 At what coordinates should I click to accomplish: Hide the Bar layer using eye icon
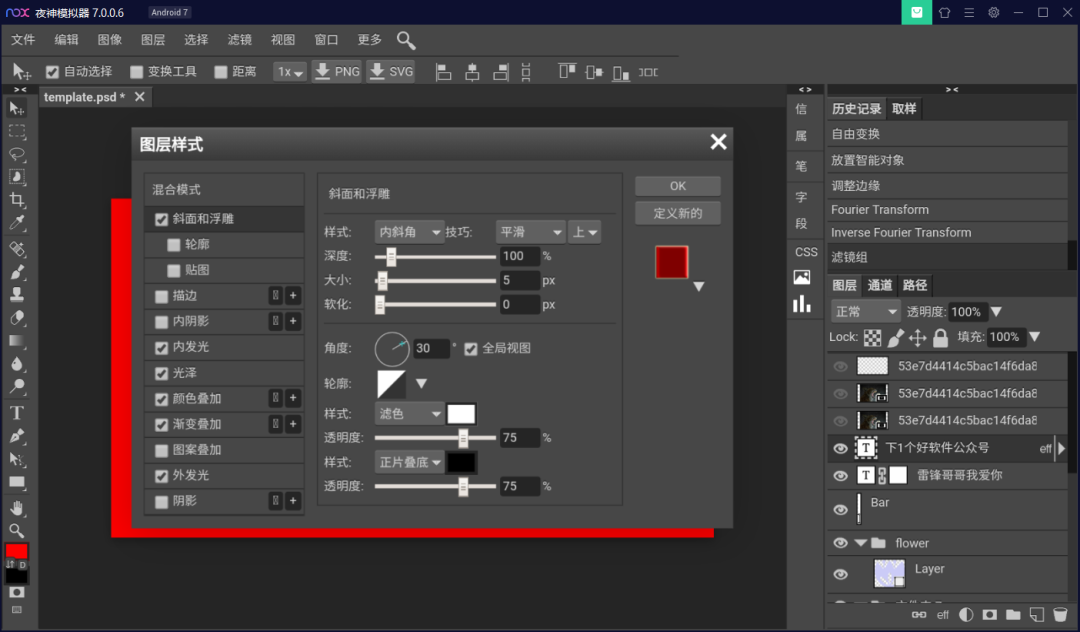pyautogui.click(x=840, y=509)
